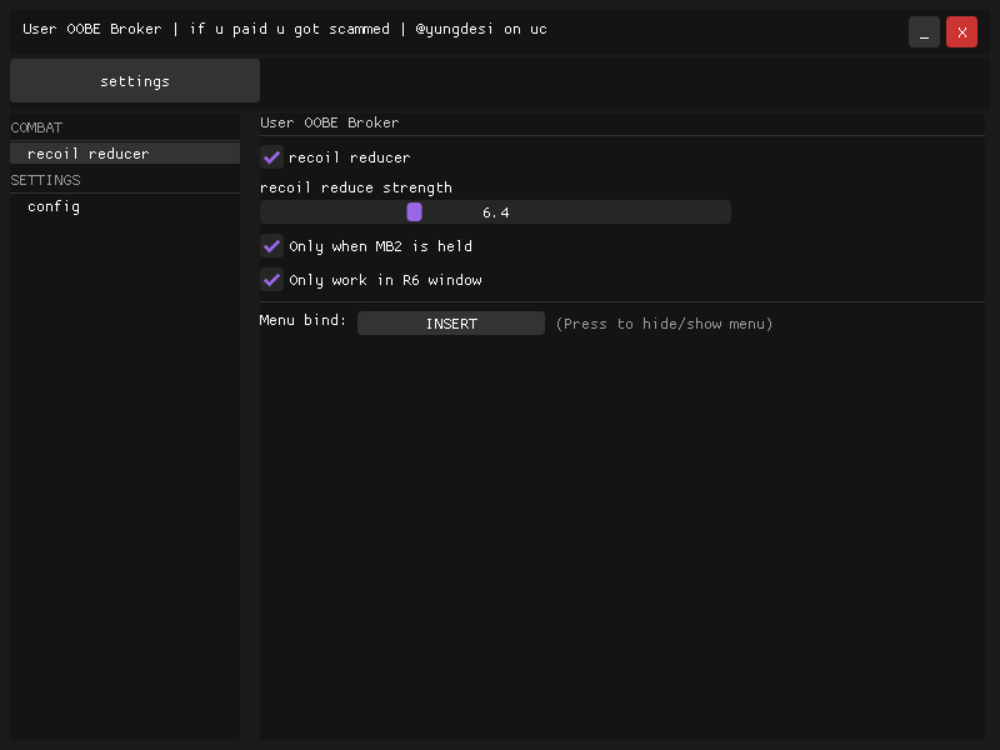Screen dimensions: 1000x750
Task: Click the purple slider handle
Action: pyautogui.click(x=414, y=212)
